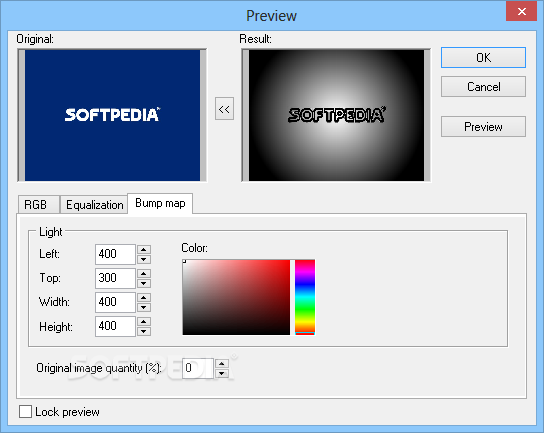Click the Height value input field
This screenshot has height=433, width=544.
[x=115, y=326]
